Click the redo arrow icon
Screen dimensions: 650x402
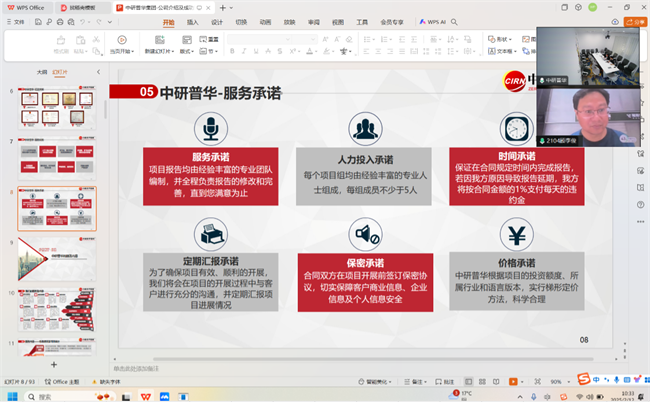pos(99,22)
